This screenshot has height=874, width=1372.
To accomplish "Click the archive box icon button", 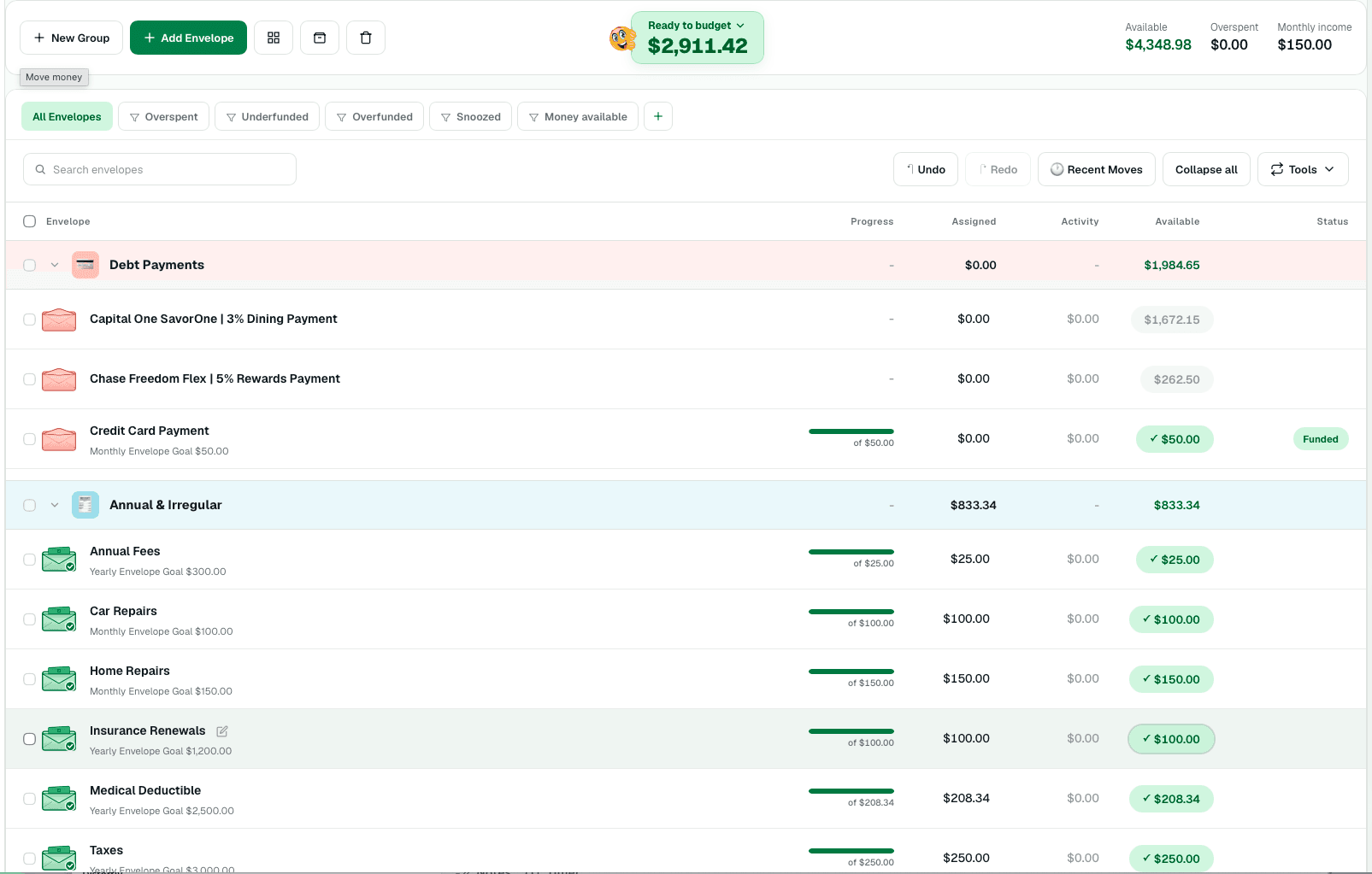I will click(x=320, y=38).
